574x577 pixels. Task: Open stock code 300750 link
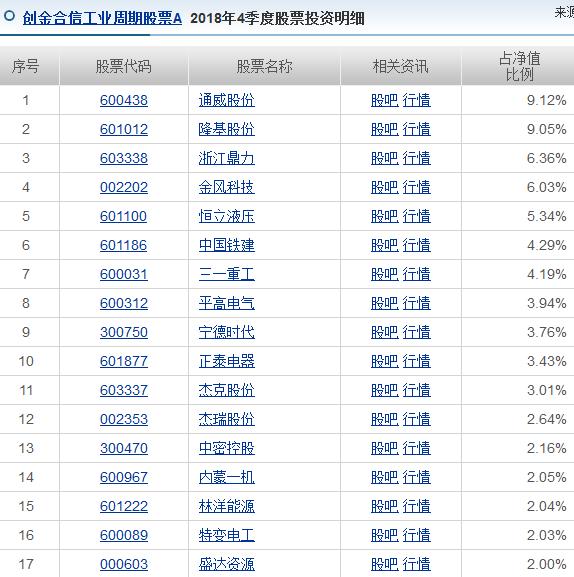(124, 332)
